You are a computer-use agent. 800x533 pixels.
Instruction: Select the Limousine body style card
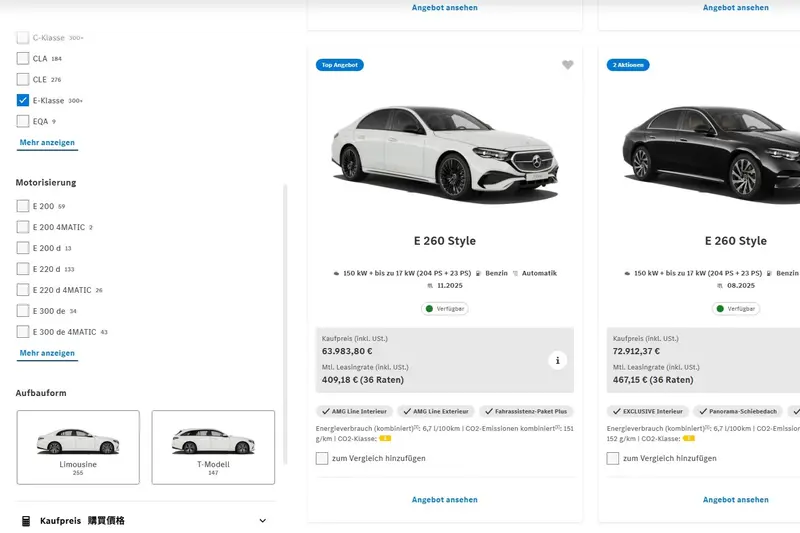(79, 447)
